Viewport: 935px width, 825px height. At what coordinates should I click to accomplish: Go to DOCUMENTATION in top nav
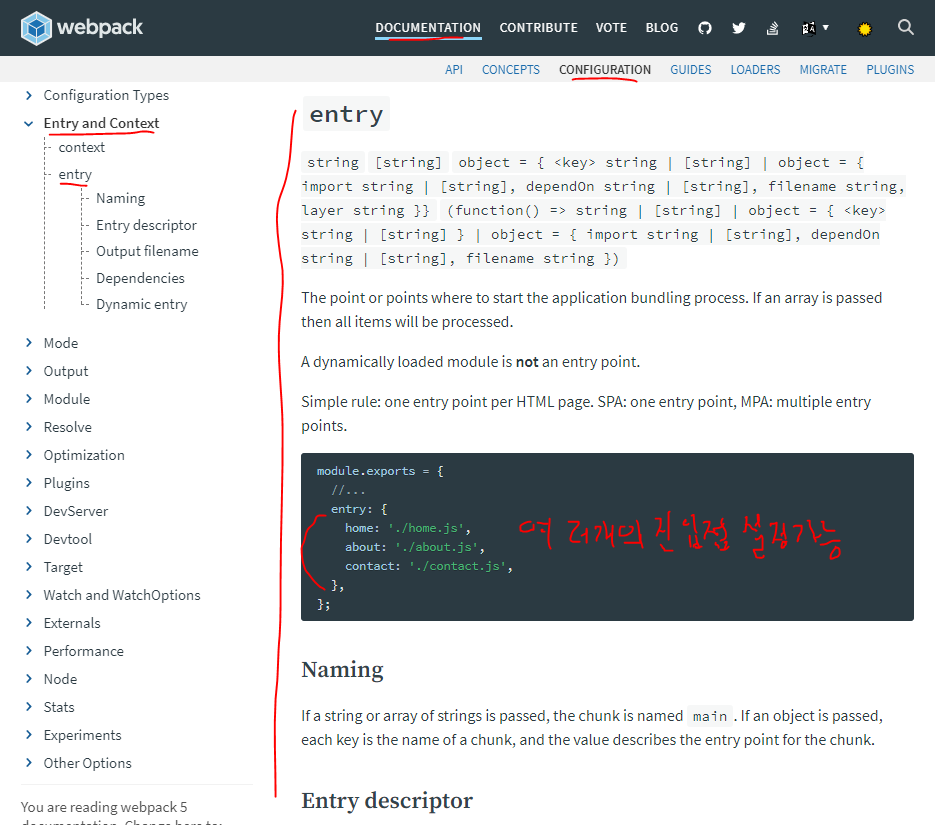pos(428,27)
